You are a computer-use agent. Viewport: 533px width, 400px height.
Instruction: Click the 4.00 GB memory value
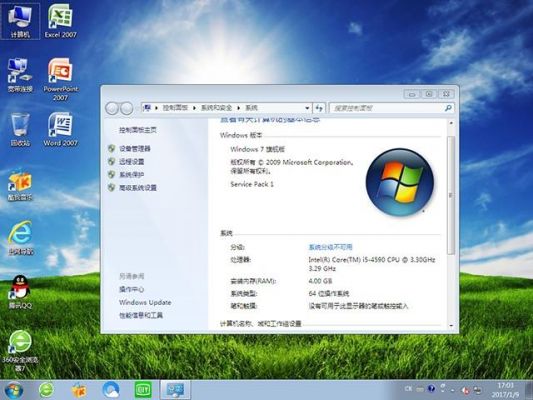(x=320, y=281)
